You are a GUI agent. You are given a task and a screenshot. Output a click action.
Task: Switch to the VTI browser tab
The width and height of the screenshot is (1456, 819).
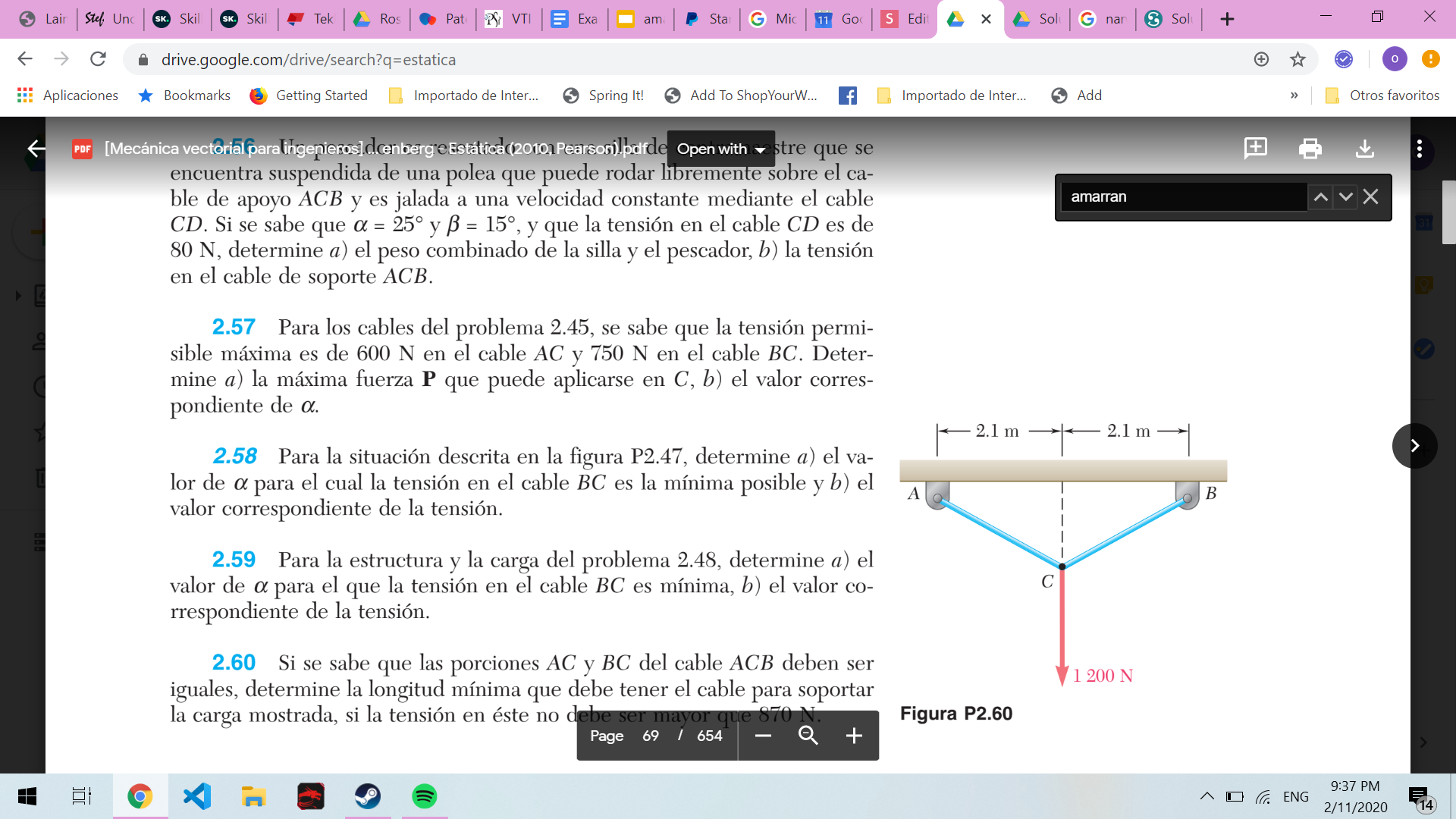(509, 19)
